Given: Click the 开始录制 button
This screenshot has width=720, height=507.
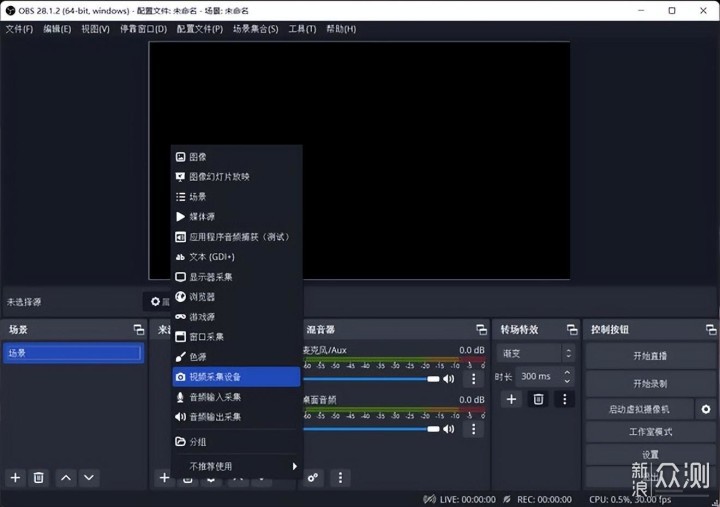Looking at the screenshot, I should point(650,384).
